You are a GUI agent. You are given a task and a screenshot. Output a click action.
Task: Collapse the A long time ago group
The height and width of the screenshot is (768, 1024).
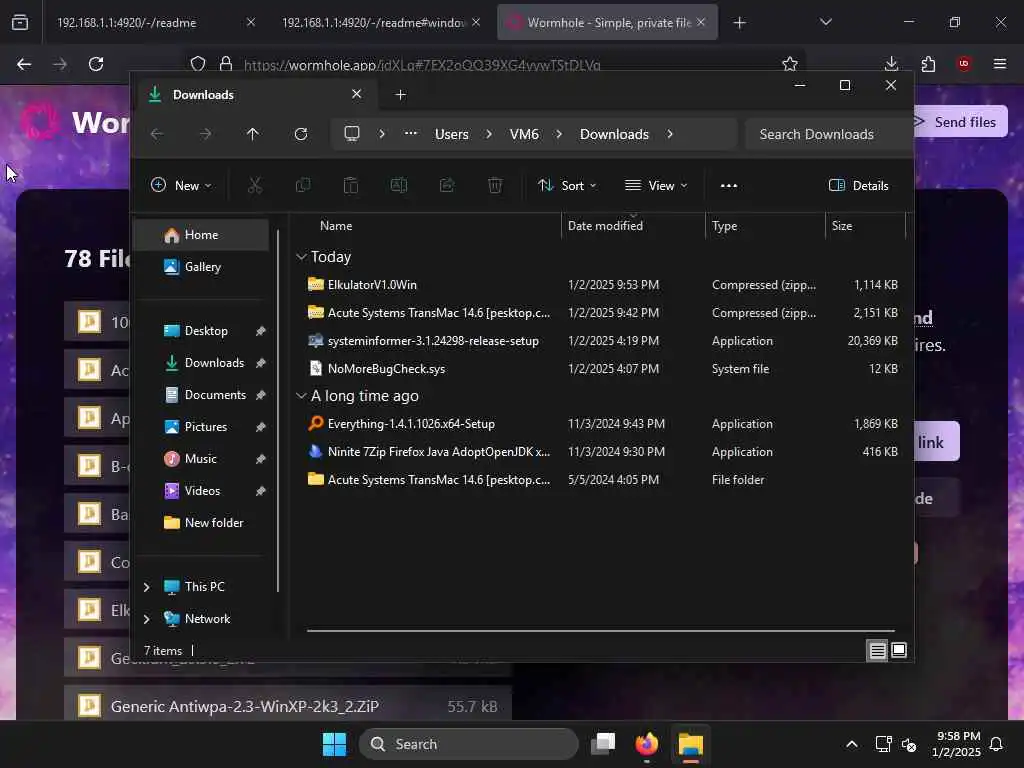(x=301, y=396)
